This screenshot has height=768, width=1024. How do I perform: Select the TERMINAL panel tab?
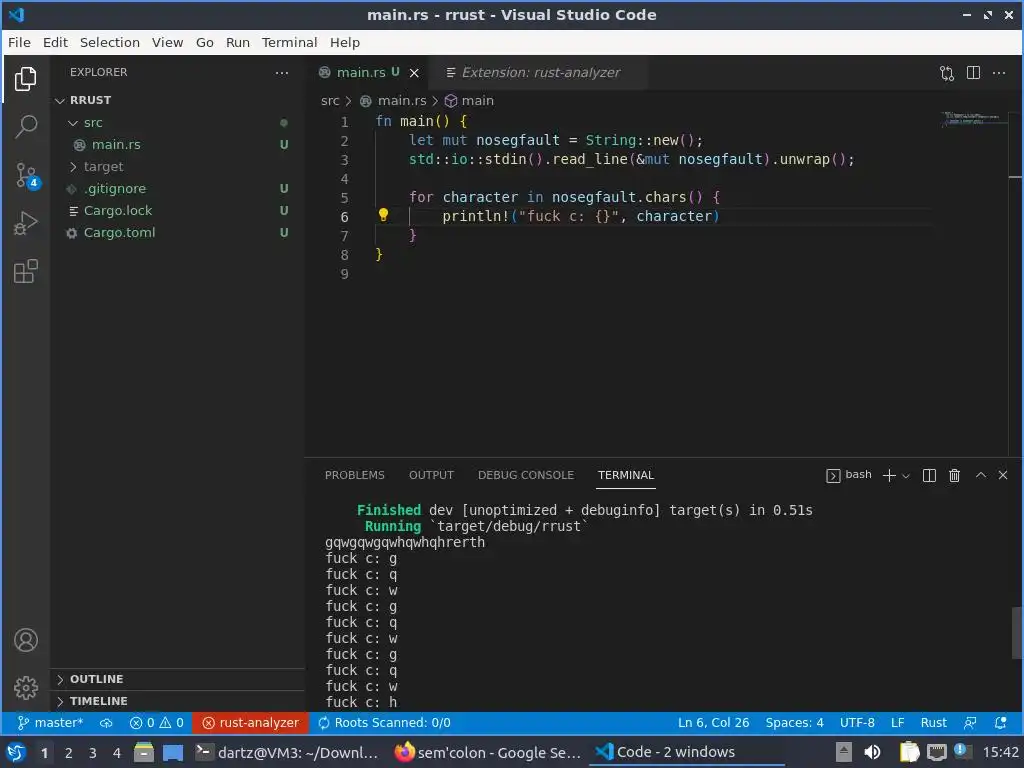(626, 475)
